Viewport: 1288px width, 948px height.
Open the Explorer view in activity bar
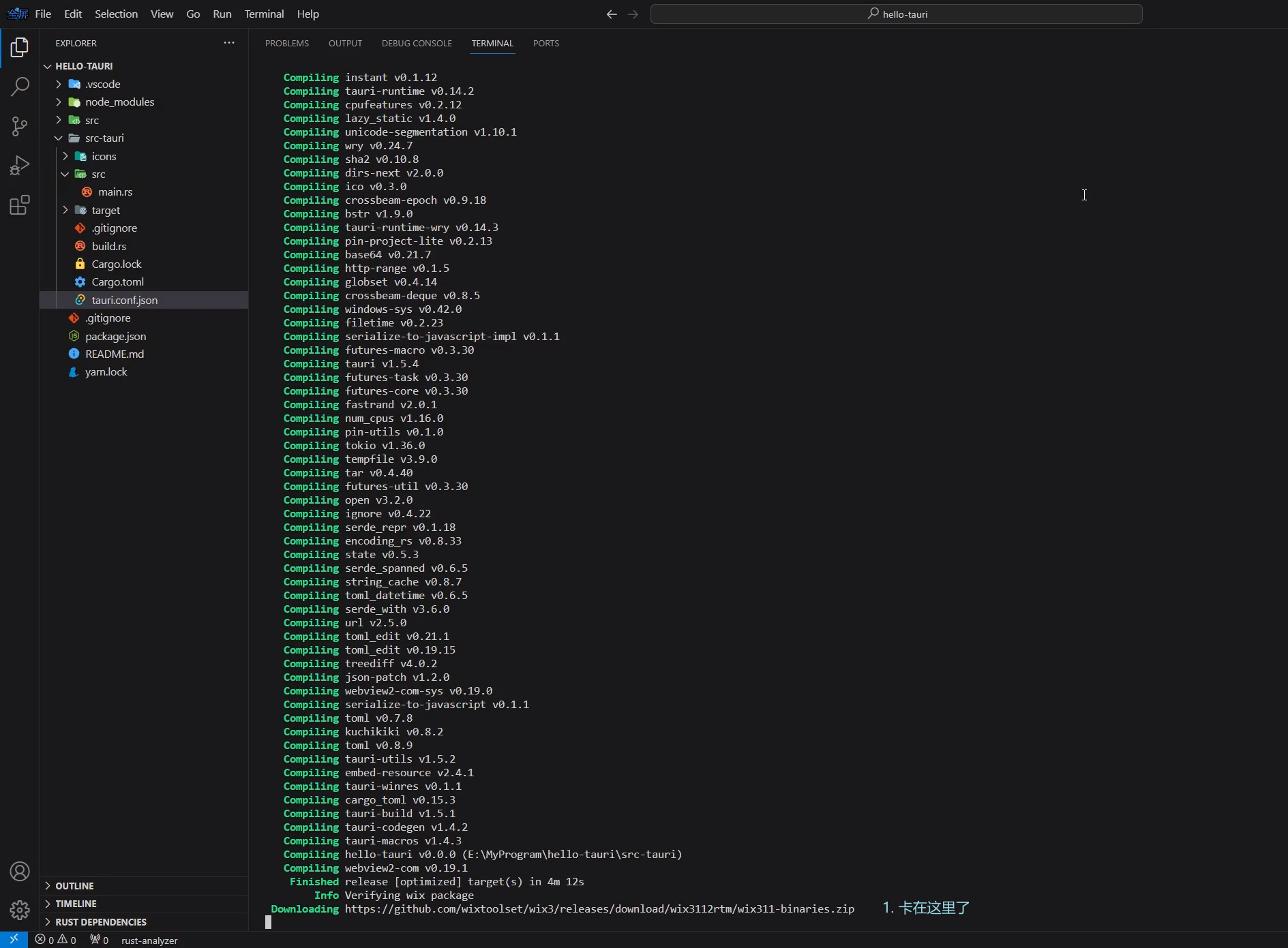pos(20,47)
